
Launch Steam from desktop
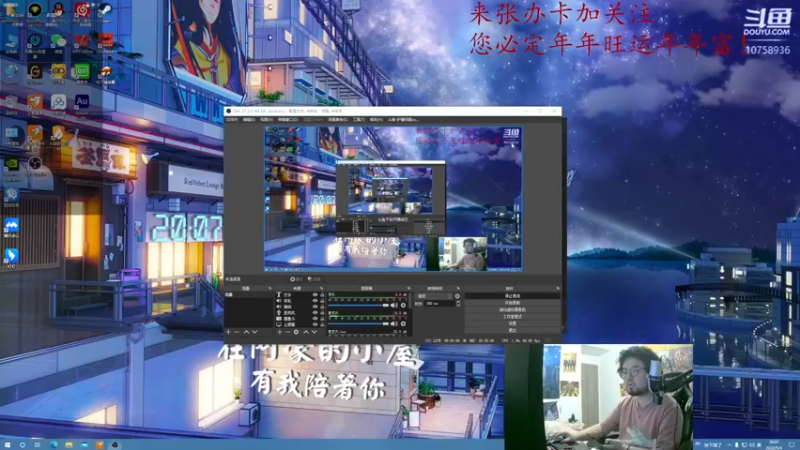pyautogui.click(x=106, y=10)
